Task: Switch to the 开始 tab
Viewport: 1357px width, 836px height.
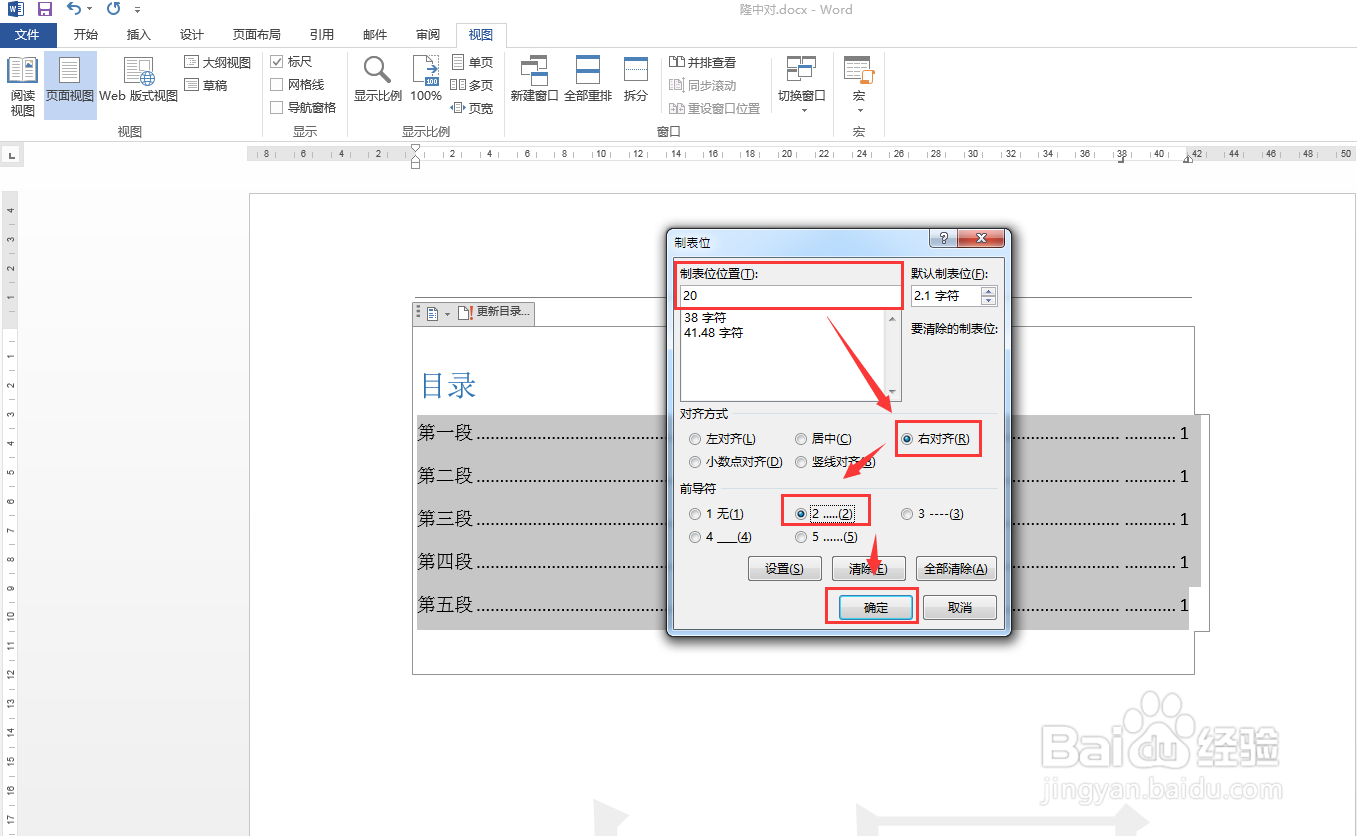Action: pos(86,35)
